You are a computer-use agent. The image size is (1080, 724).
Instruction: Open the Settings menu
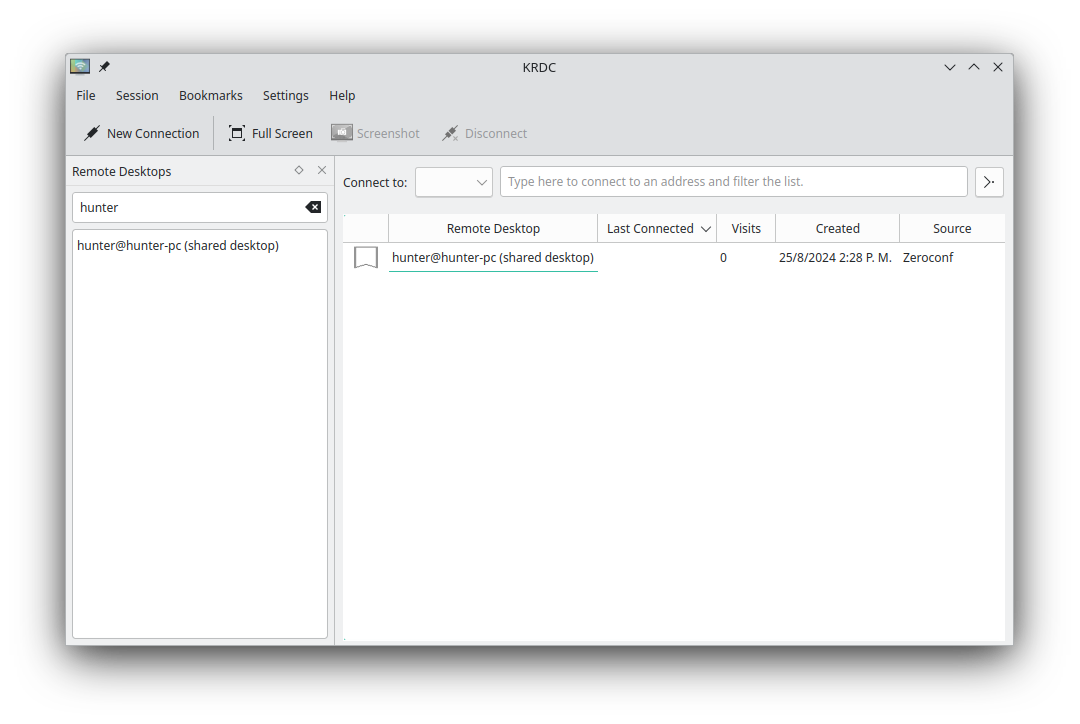(285, 95)
